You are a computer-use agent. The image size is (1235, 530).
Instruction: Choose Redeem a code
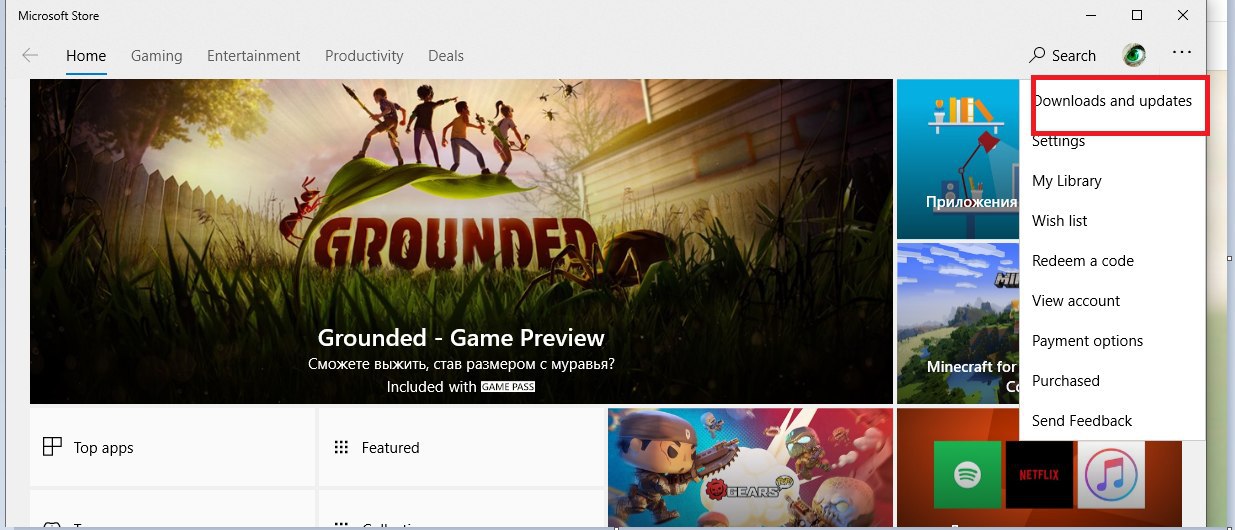(x=1112, y=261)
